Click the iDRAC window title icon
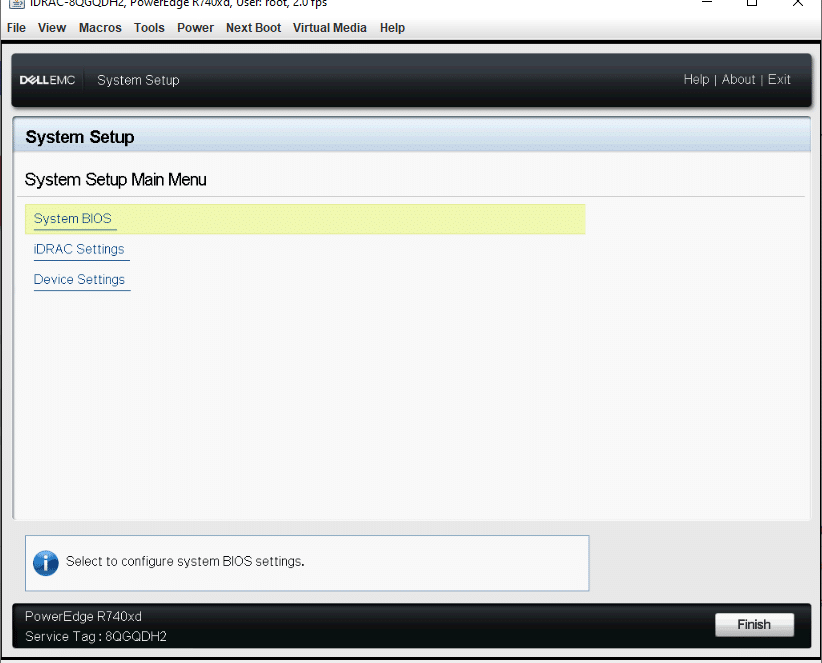 (17, 3)
